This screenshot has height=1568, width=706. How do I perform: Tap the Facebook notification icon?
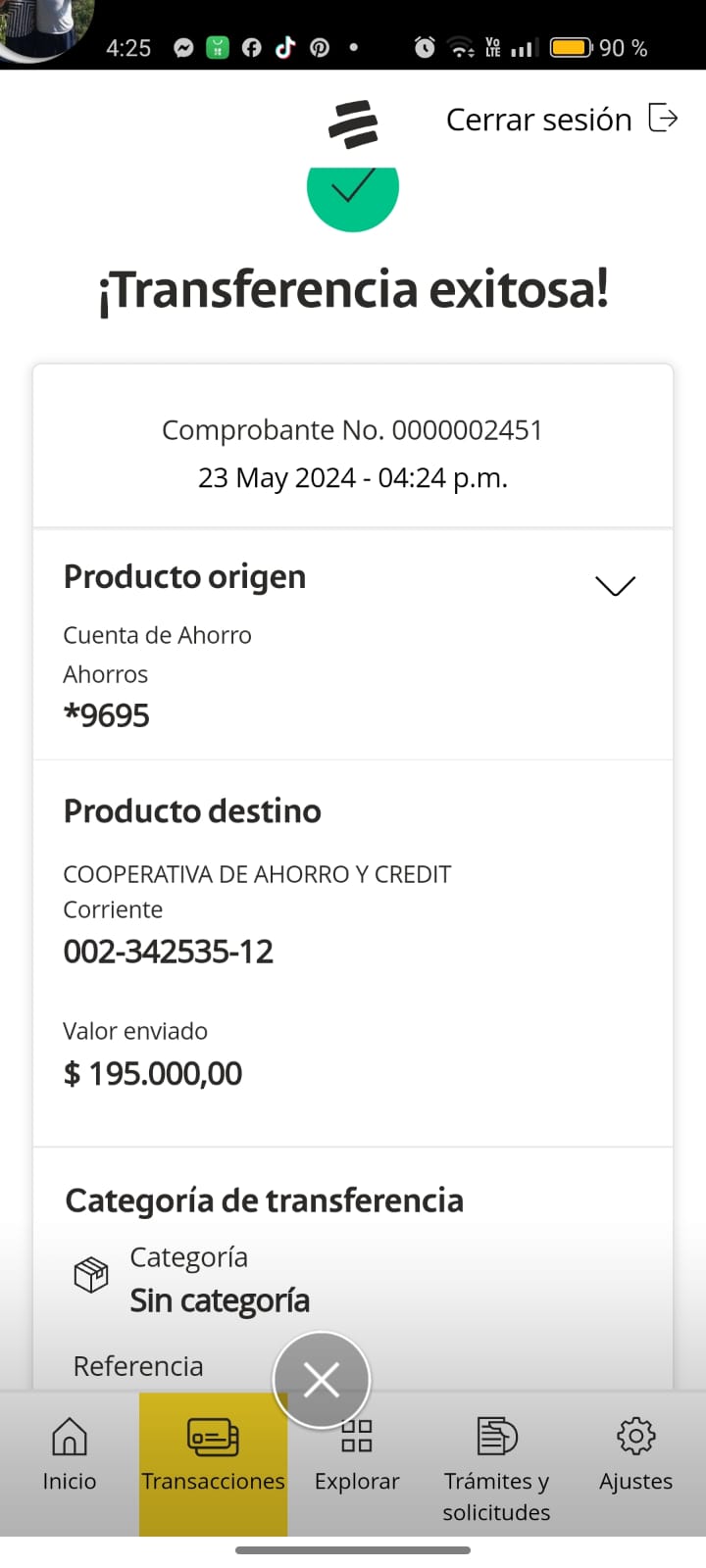(x=252, y=47)
